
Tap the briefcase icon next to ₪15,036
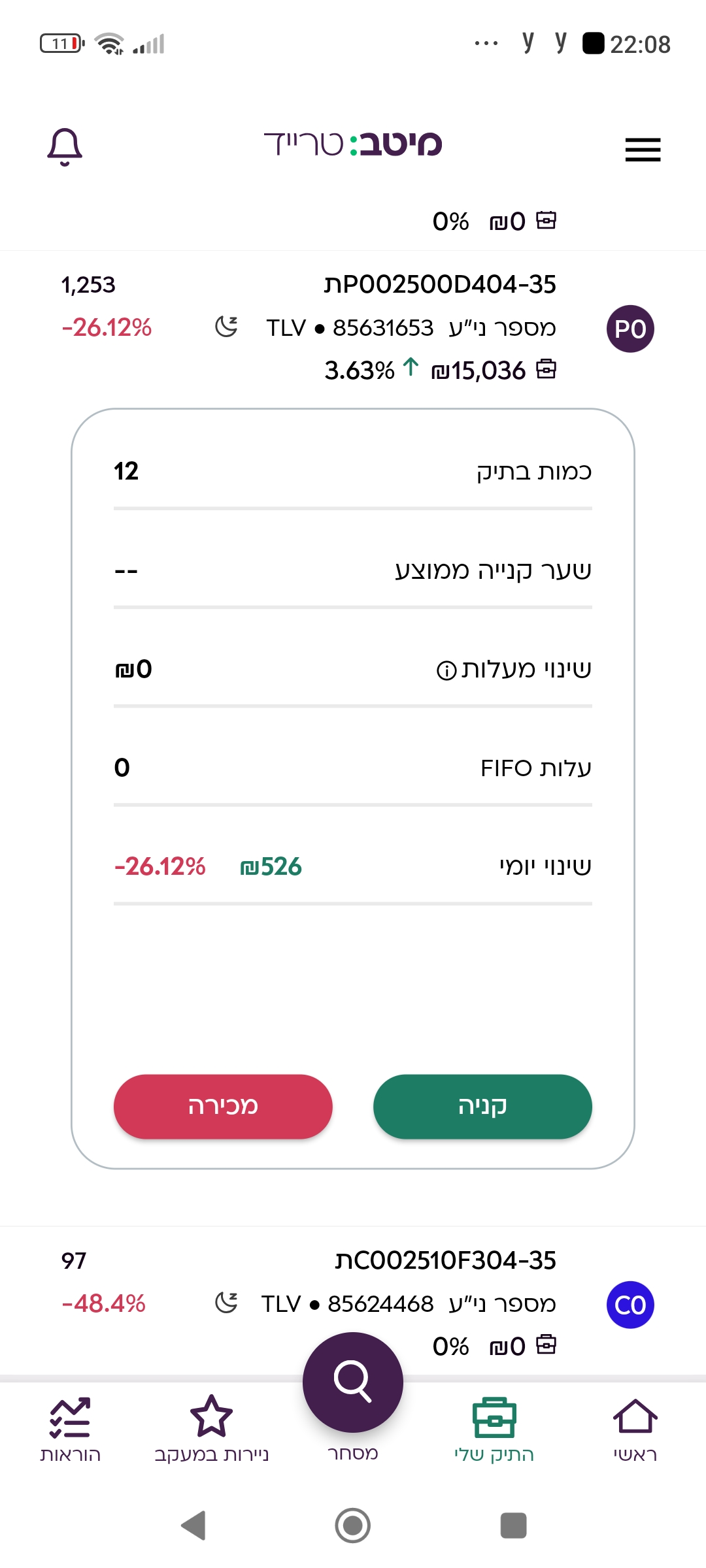[x=546, y=369]
